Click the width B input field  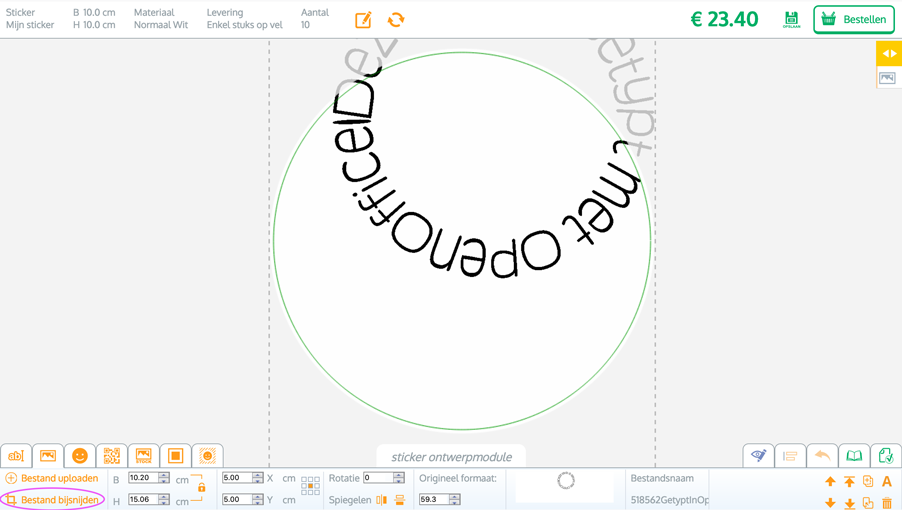coord(143,478)
